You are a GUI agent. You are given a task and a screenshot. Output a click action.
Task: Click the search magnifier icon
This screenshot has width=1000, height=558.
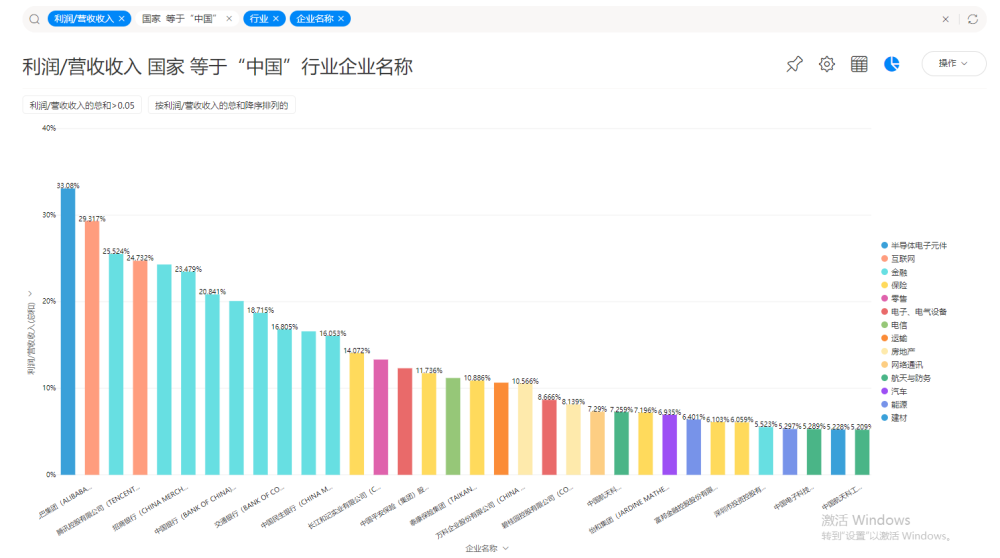pyautogui.click(x=34, y=19)
